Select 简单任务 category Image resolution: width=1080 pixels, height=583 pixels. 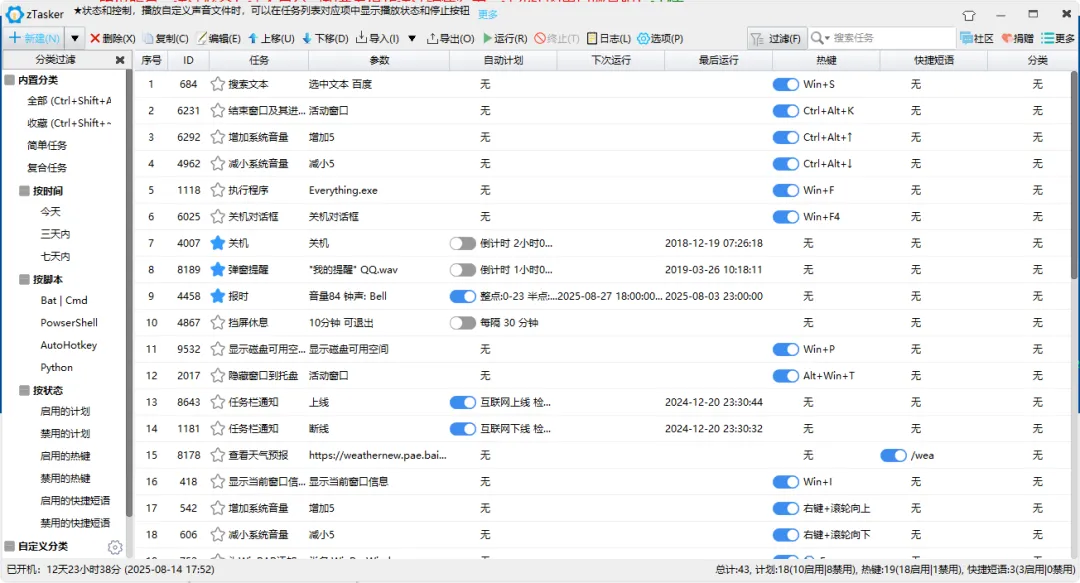point(47,145)
